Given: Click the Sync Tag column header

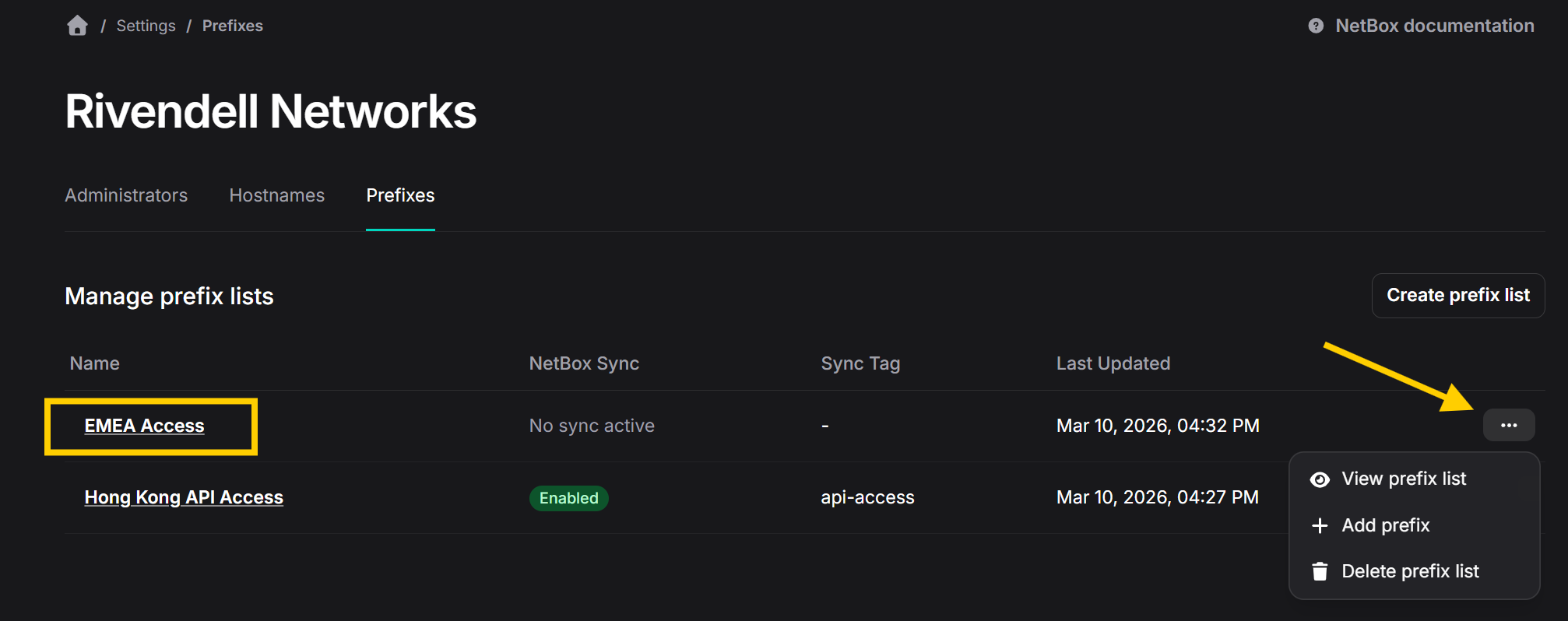Looking at the screenshot, I should click(860, 363).
